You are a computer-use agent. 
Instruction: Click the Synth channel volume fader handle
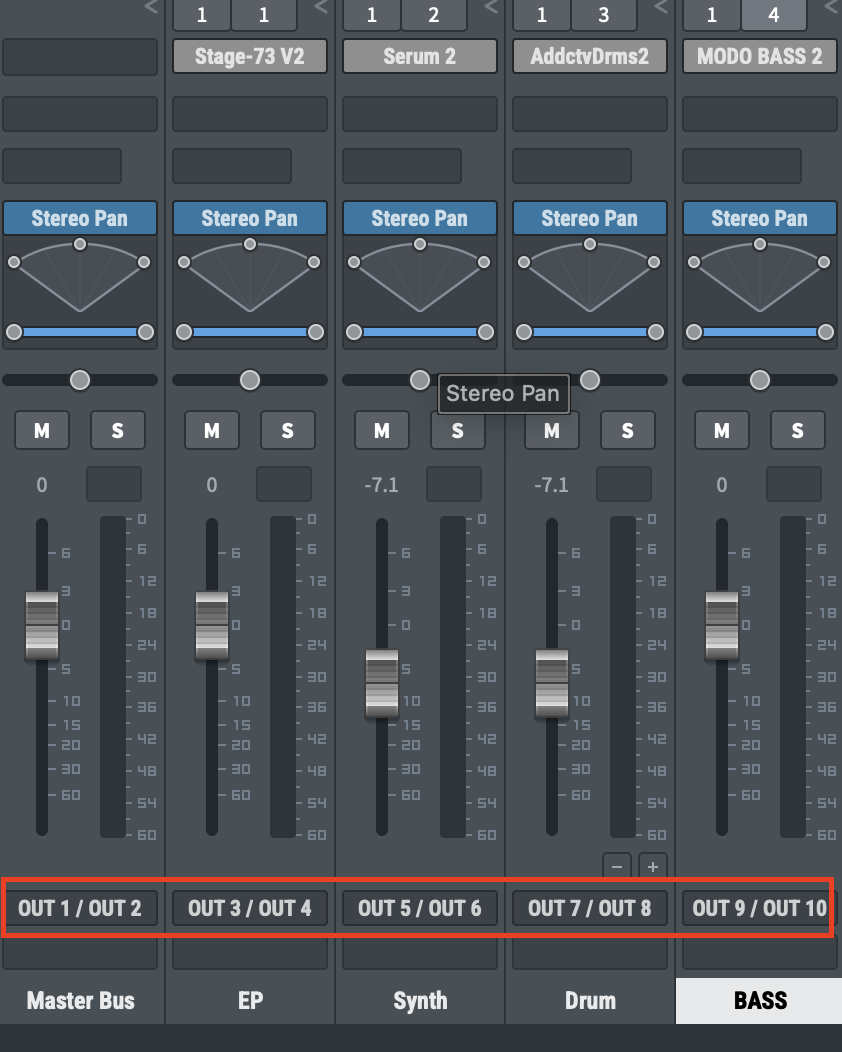[382, 684]
